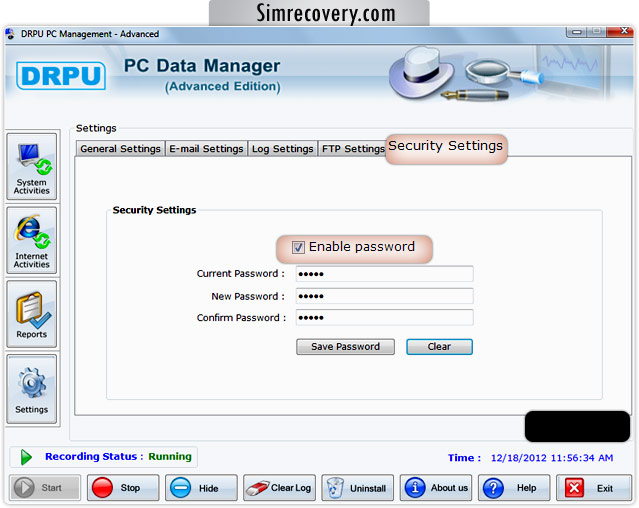Clear the log using Clear Log
The height and width of the screenshot is (508, 639).
pos(280,488)
